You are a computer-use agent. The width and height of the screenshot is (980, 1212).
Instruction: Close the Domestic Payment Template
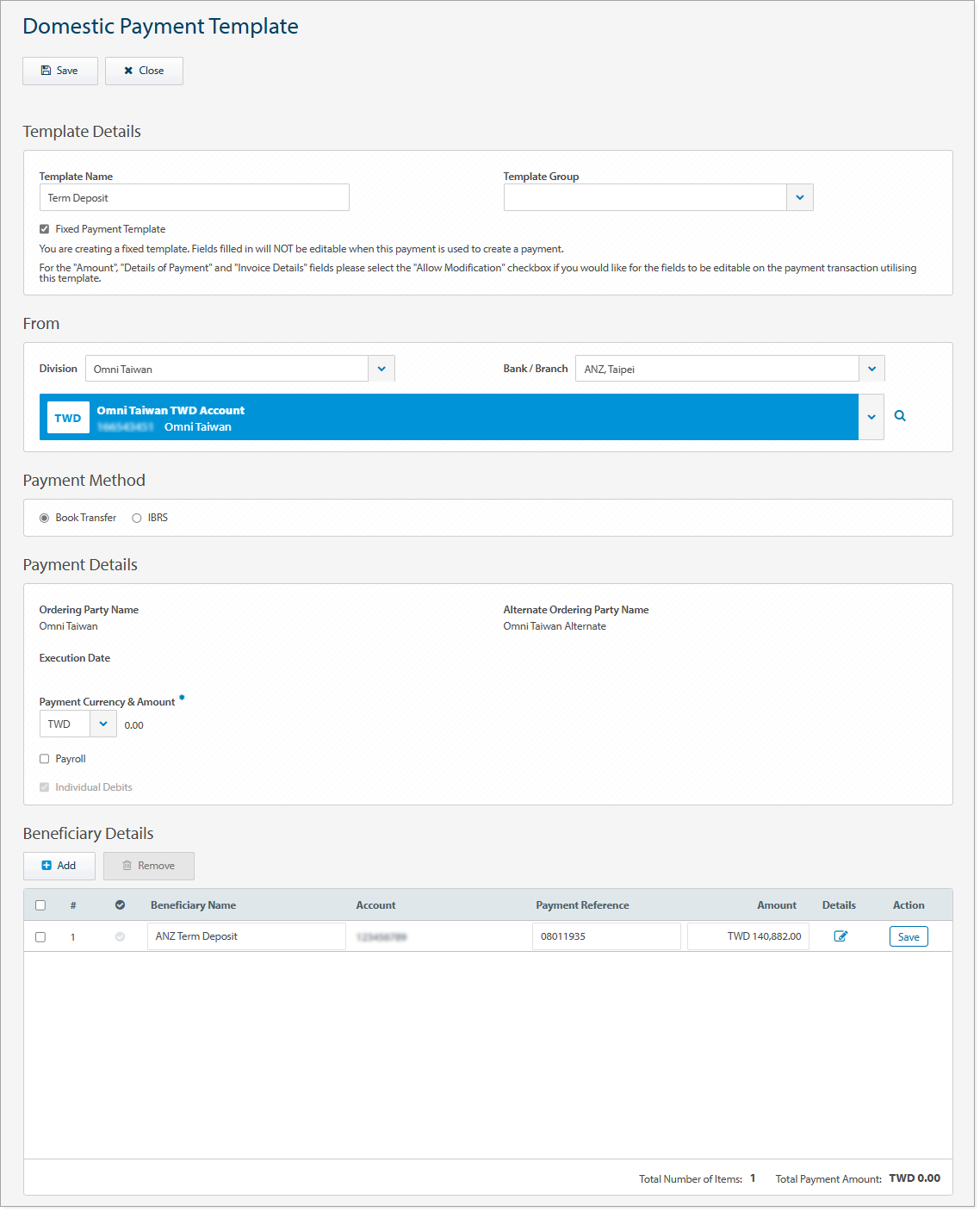[x=144, y=71]
